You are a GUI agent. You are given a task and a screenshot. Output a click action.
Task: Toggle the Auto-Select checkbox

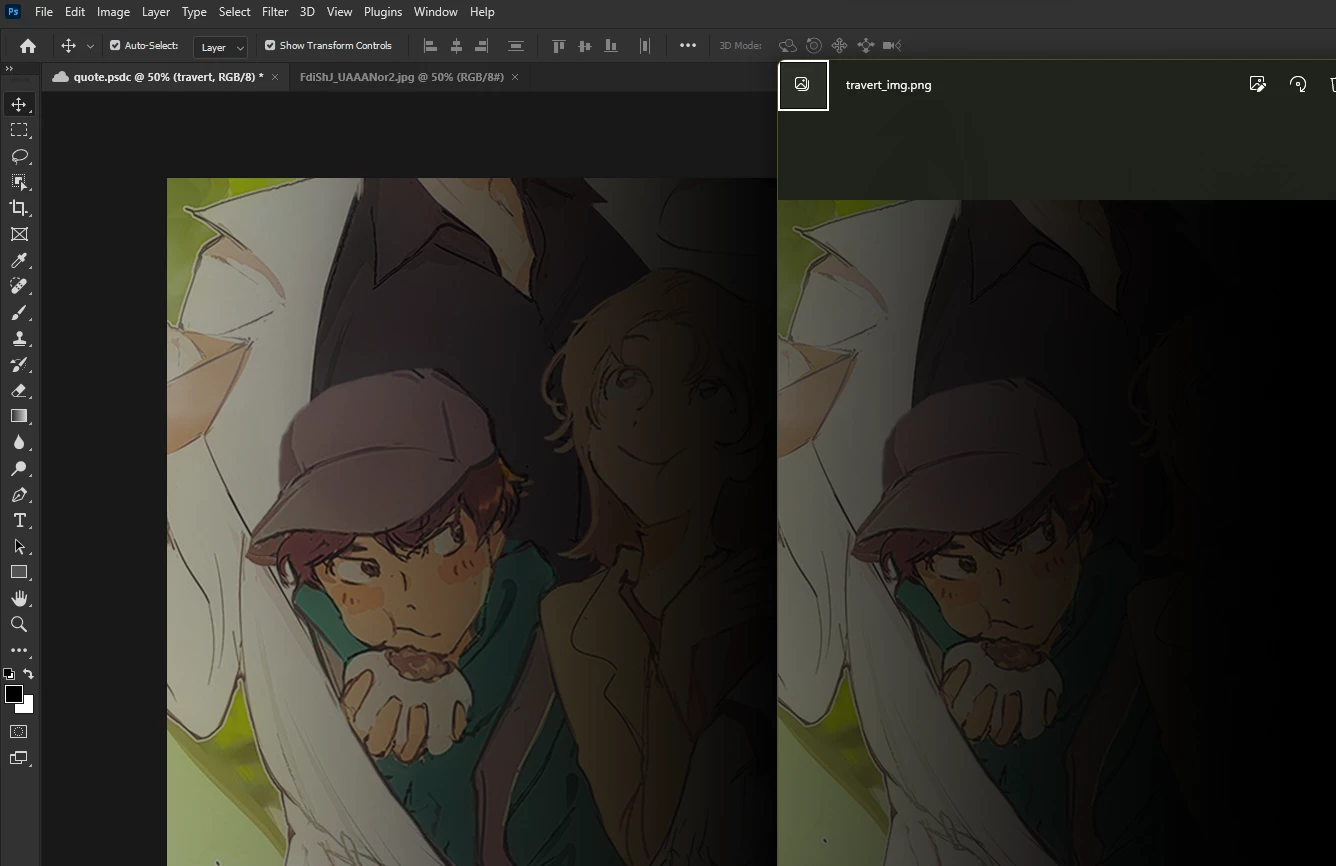[x=115, y=46]
